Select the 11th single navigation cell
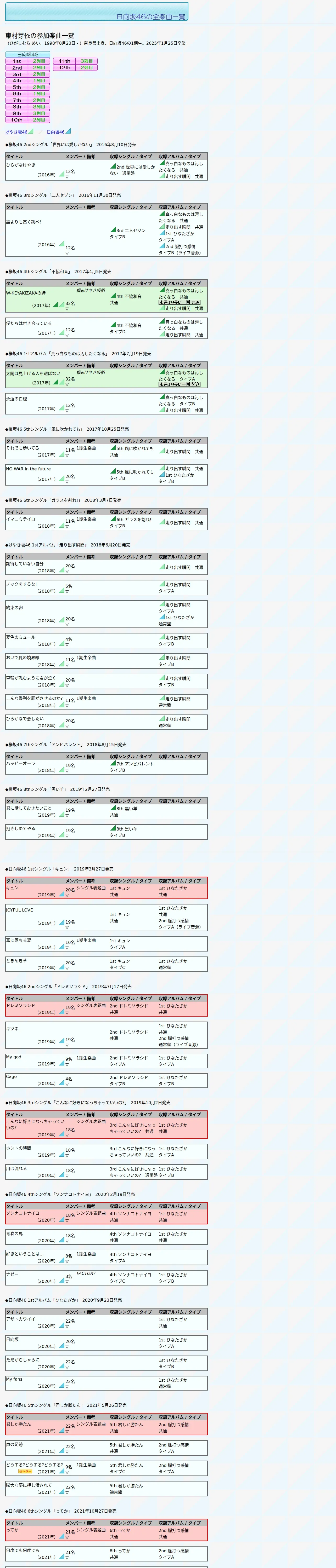 coord(64,61)
